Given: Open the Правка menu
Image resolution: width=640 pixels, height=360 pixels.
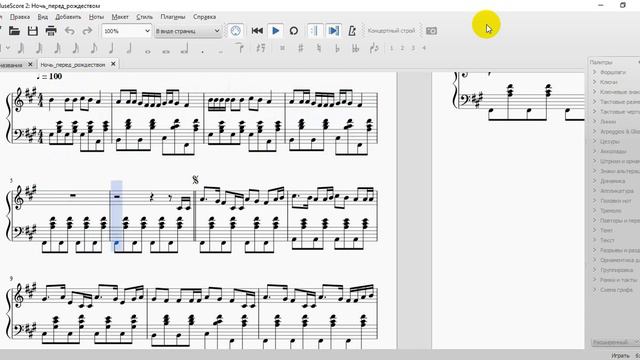Looking at the screenshot, I should 20,17.
